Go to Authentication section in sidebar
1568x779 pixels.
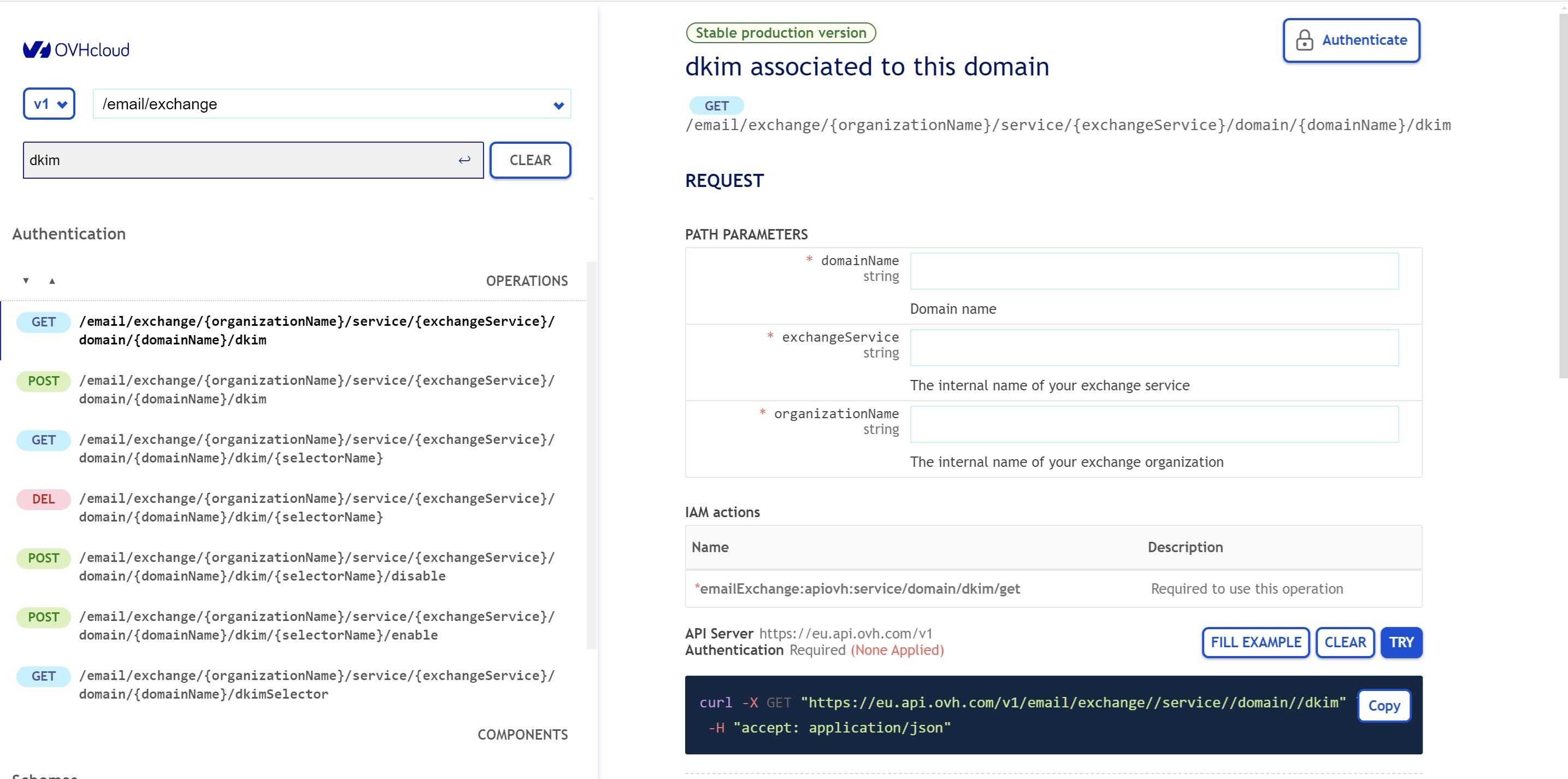coord(69,234)
